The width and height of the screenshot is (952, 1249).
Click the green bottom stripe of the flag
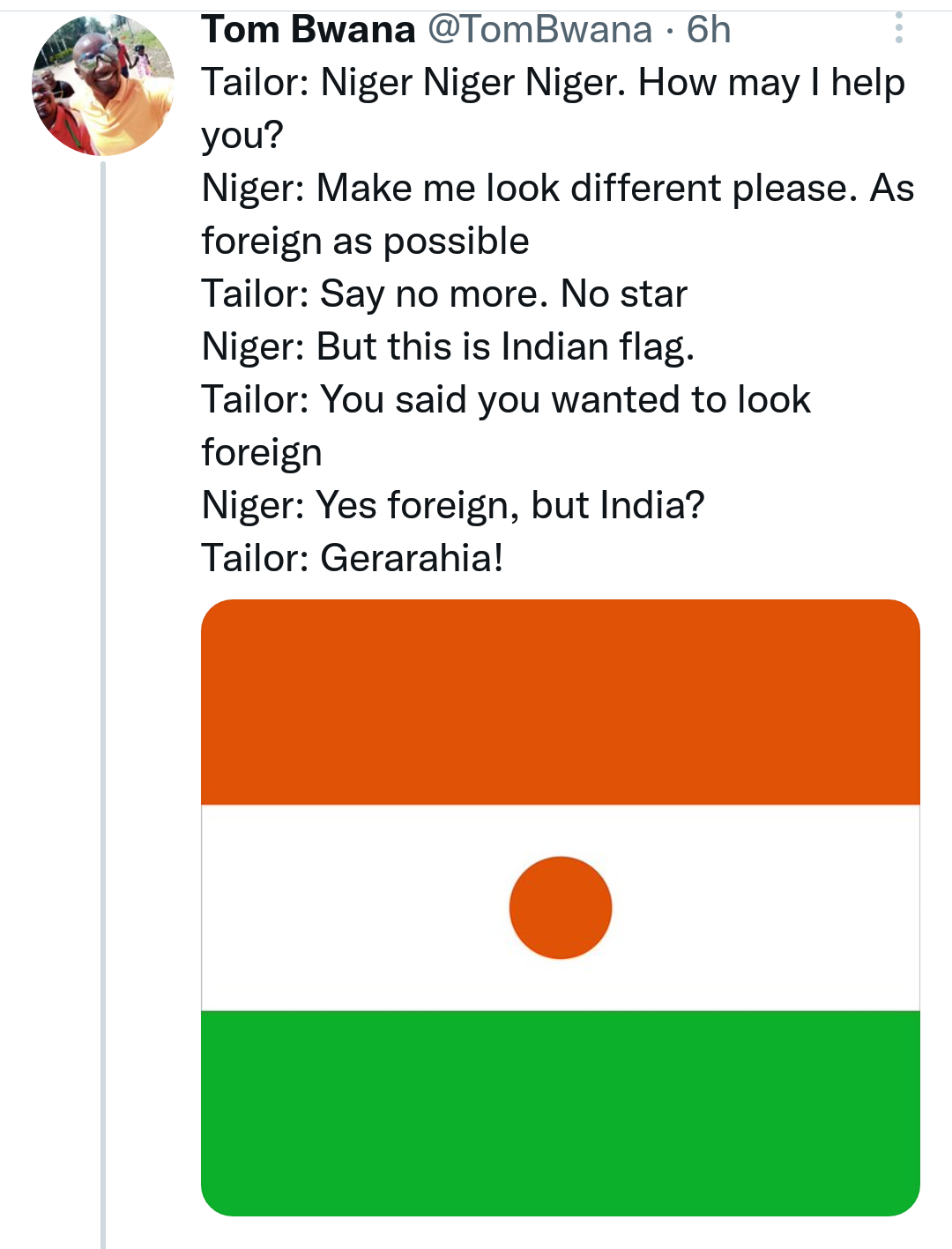pos(561,1112)
